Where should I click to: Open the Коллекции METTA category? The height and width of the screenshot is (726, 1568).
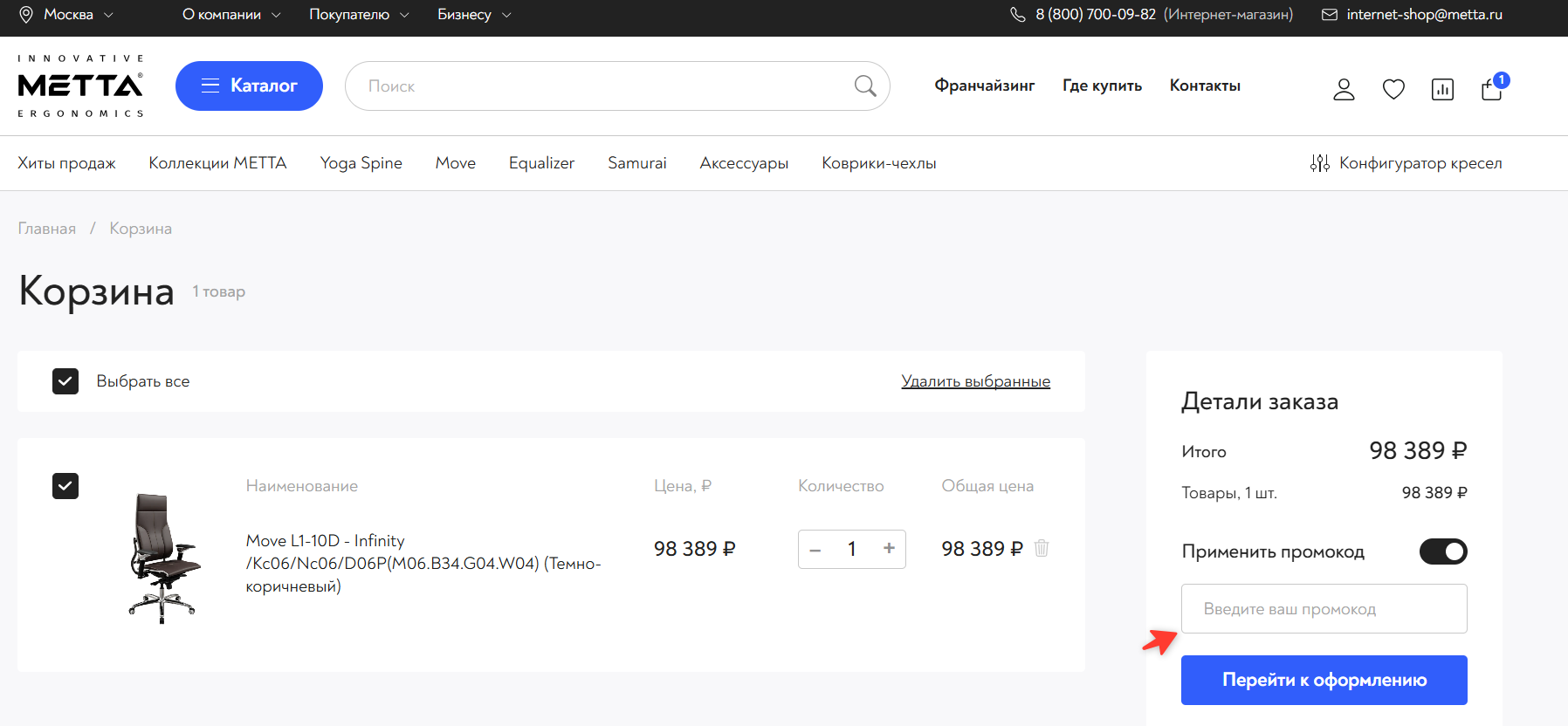pos(217,163)
